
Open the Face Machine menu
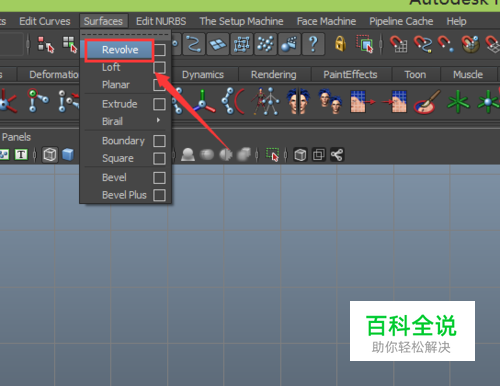[x=326, y=21]
